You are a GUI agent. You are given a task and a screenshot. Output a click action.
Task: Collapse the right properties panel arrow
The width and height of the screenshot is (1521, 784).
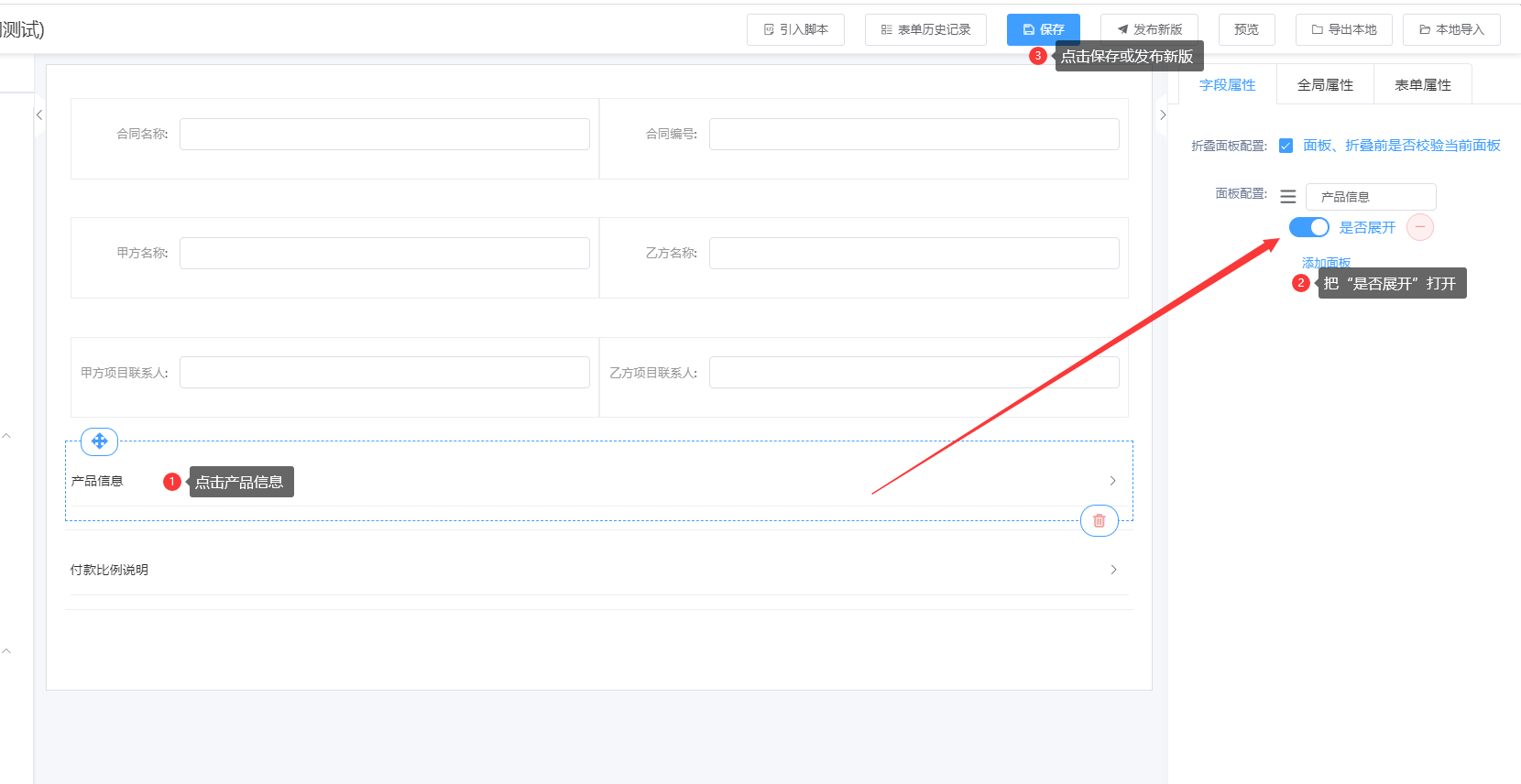[1163, 115]
